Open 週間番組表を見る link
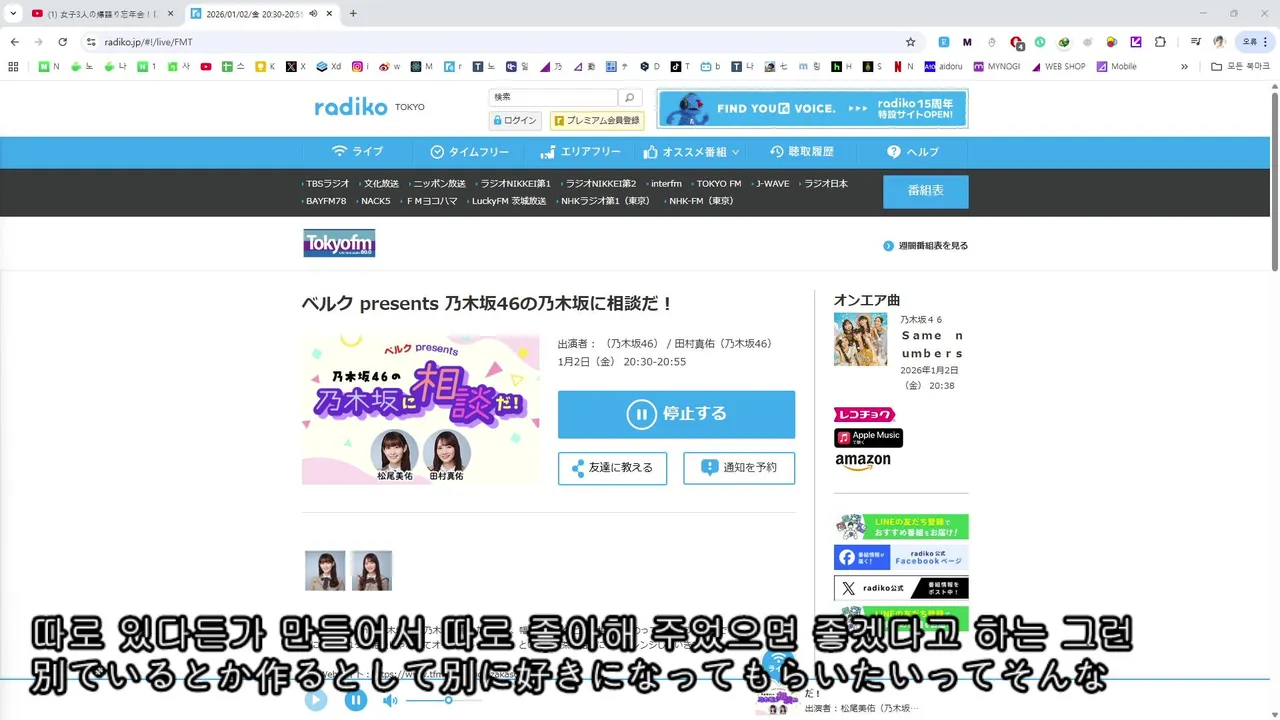Image resolution: width=1280 pixels, height=720 pixels. [925, 246]
